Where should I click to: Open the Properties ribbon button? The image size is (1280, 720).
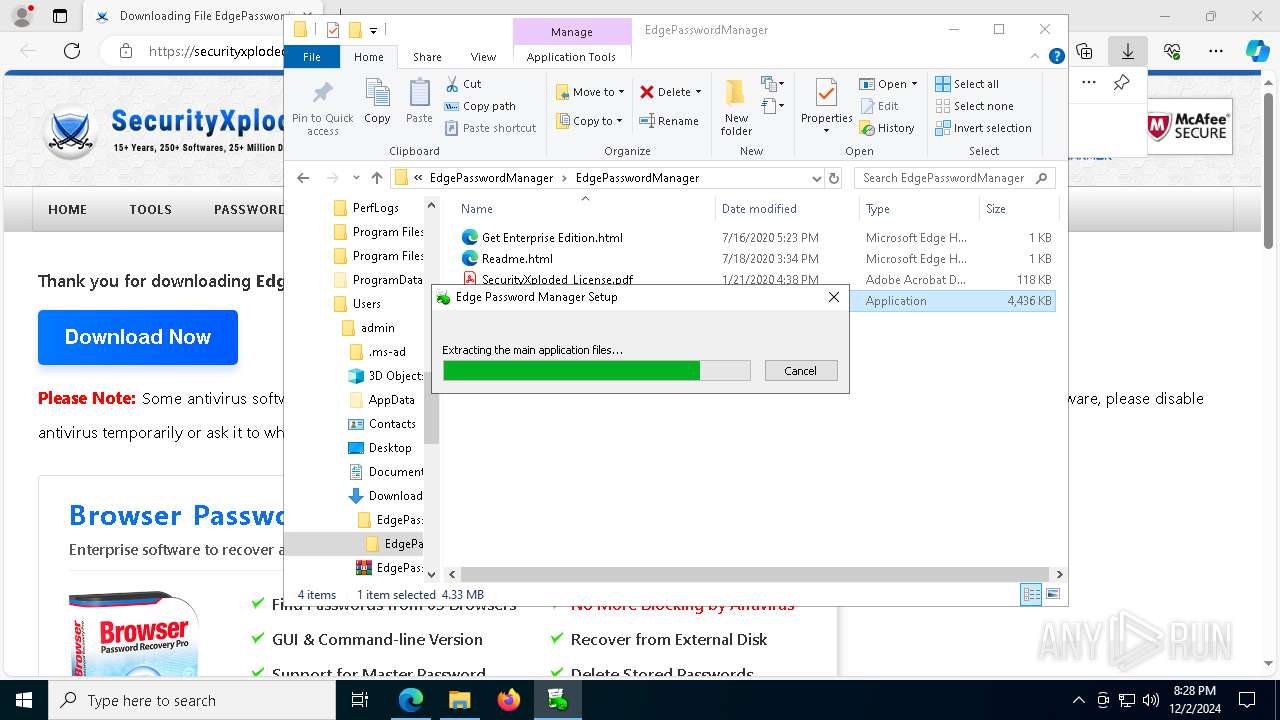point(826,106)
